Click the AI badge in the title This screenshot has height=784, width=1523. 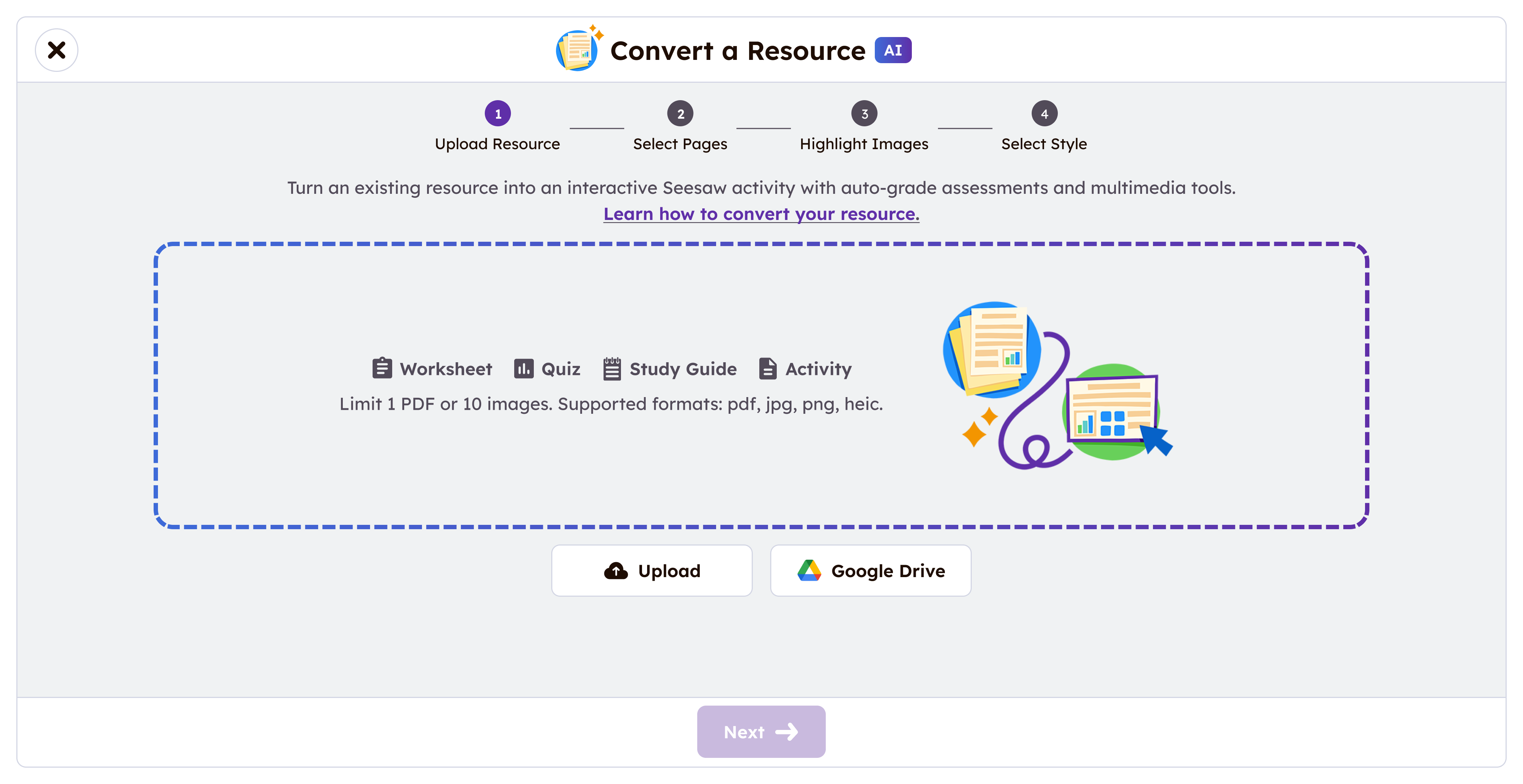(893, 50)
